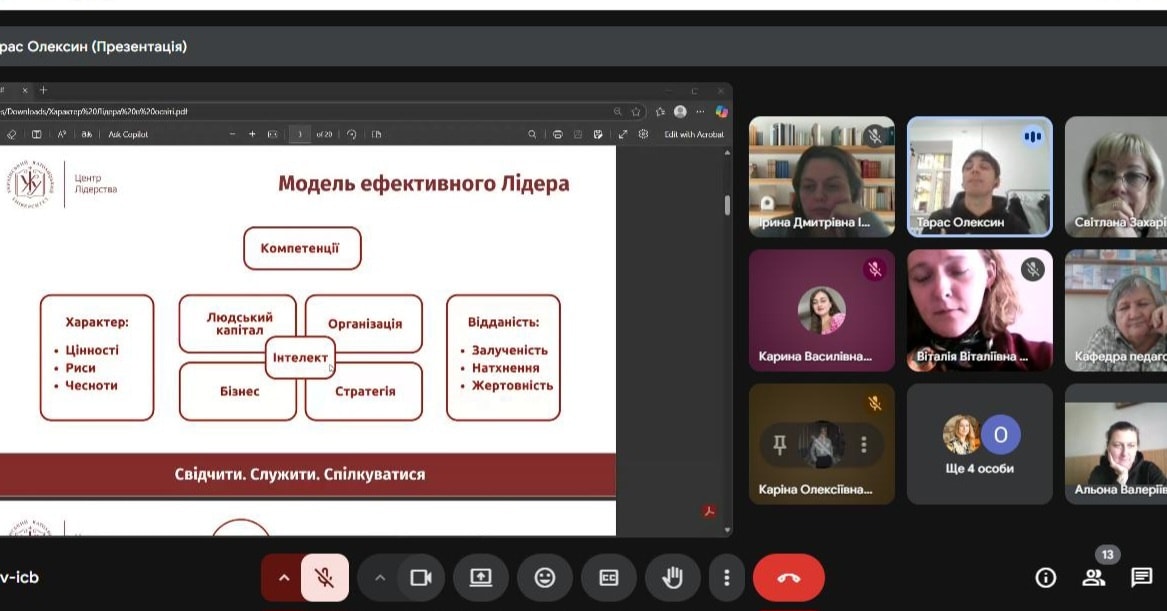Open the chat panel
The width and height of the screenshot is (1167, 611).
pos(1141,578)
